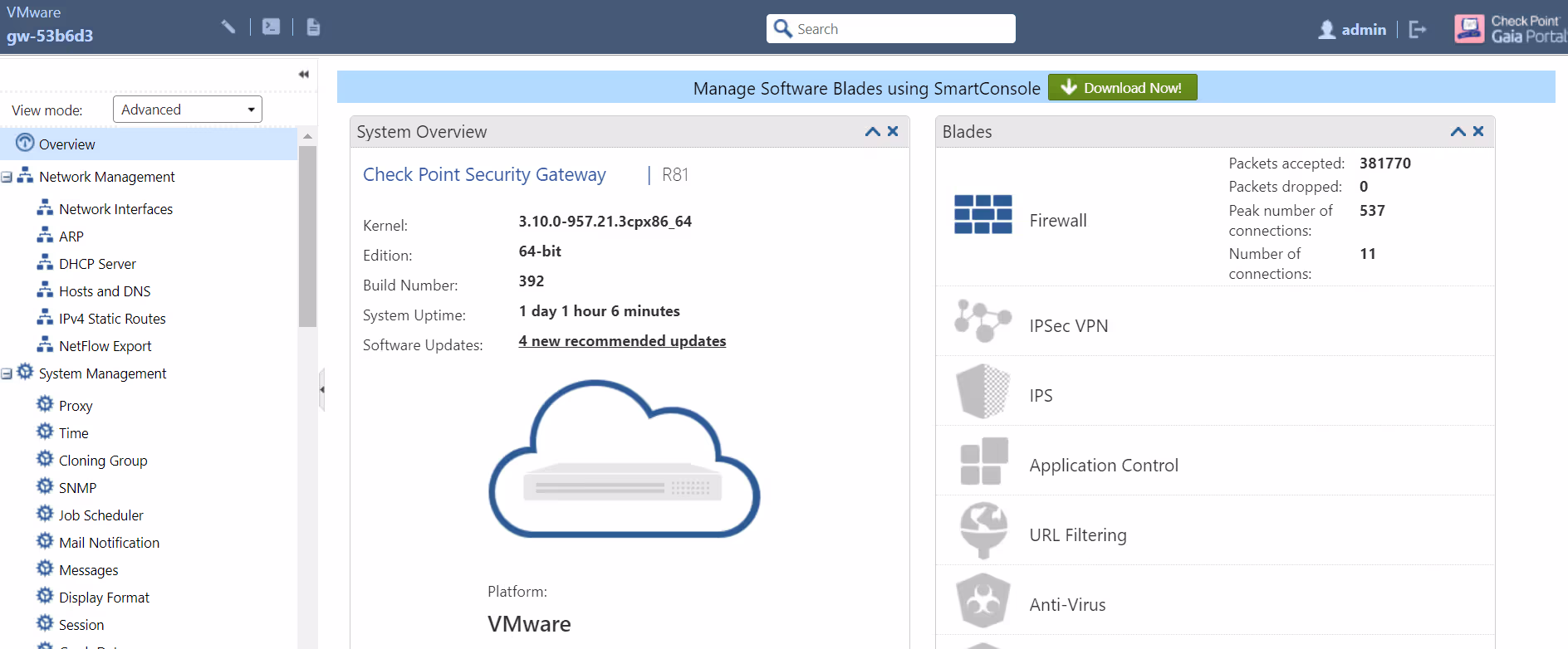This screenshot has height=649, width=1568.
Task: Click the admin user icon
Action: point(1327,29)
